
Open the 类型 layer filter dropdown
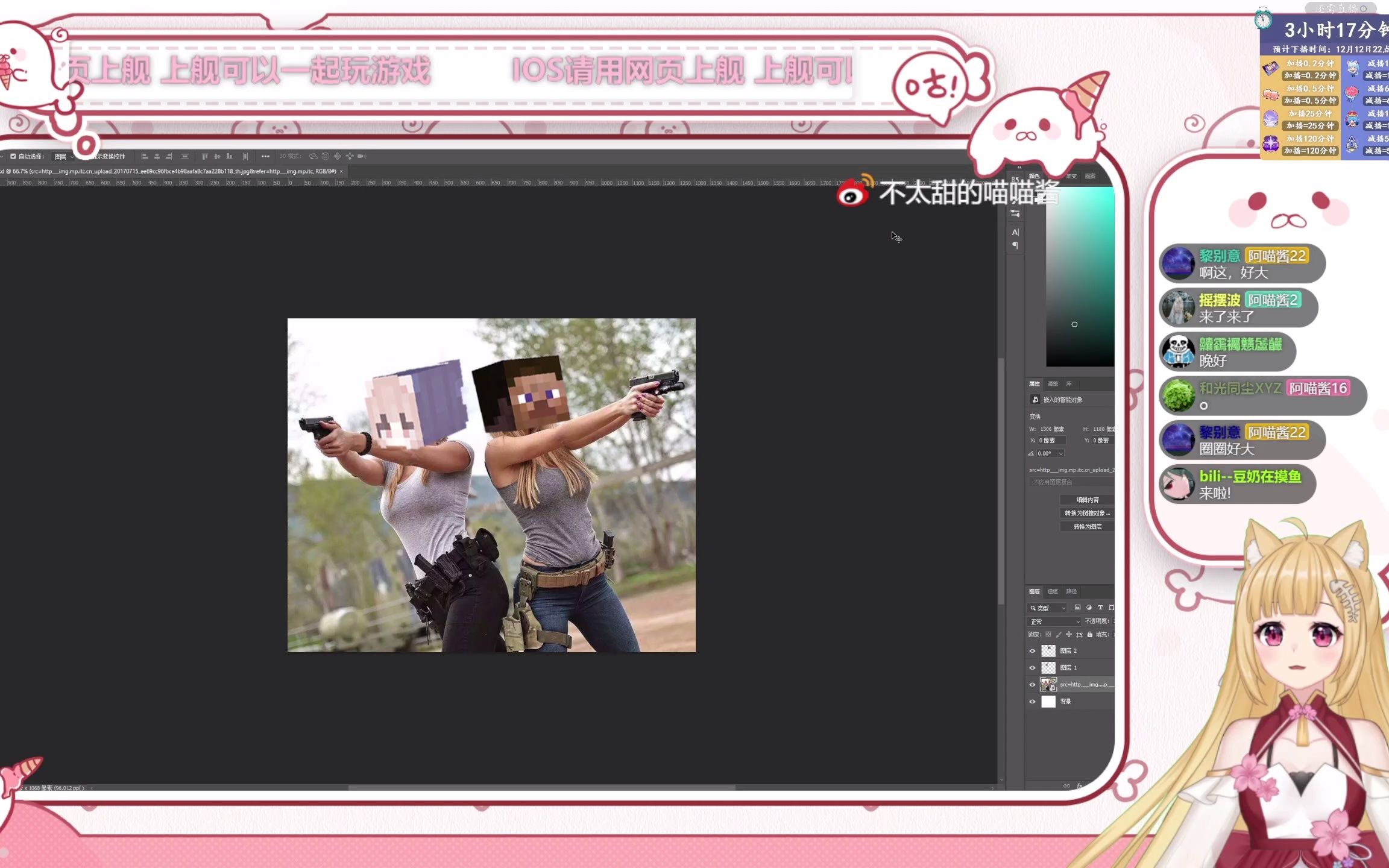pos(1048,608)
